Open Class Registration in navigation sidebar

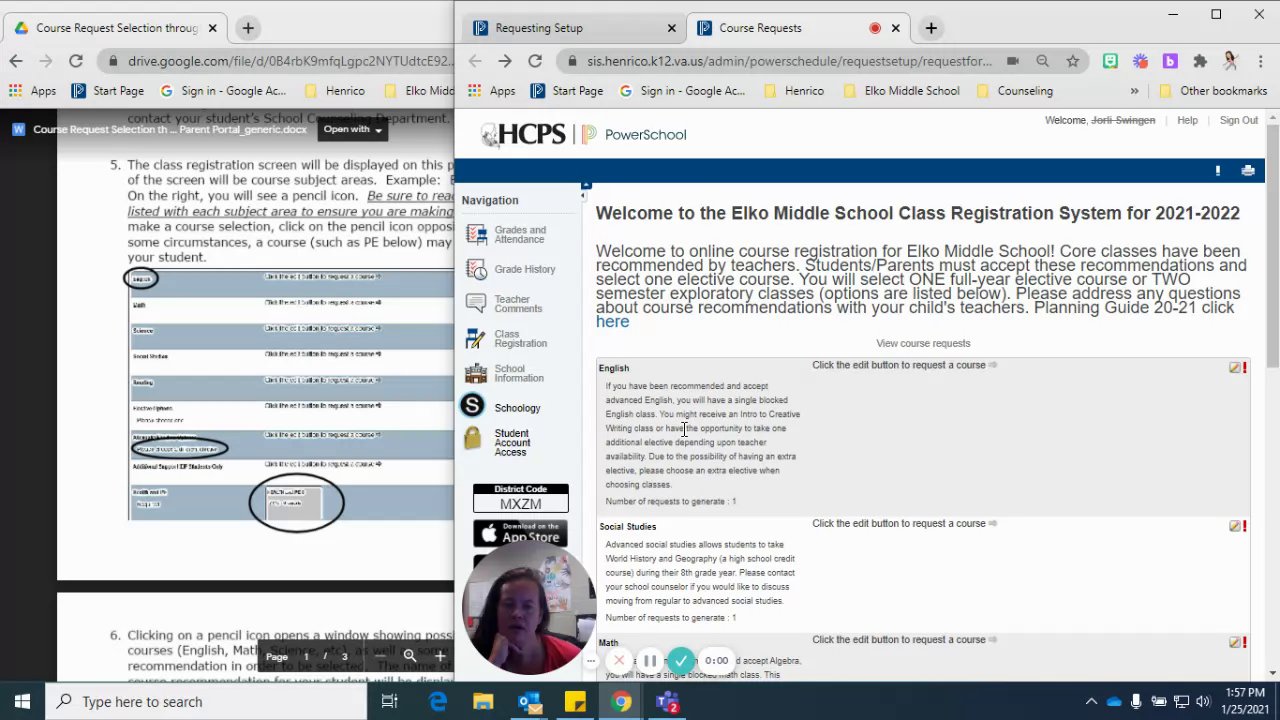507,339
